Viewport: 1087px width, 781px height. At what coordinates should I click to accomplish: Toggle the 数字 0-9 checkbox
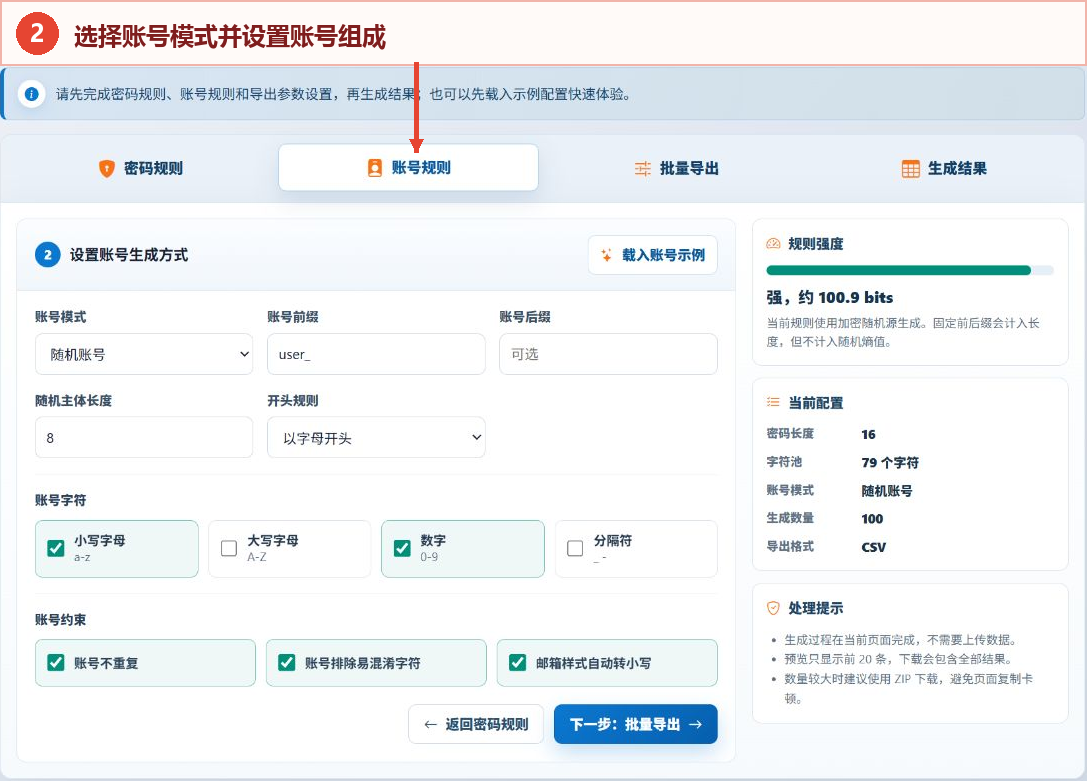(402, 548)
